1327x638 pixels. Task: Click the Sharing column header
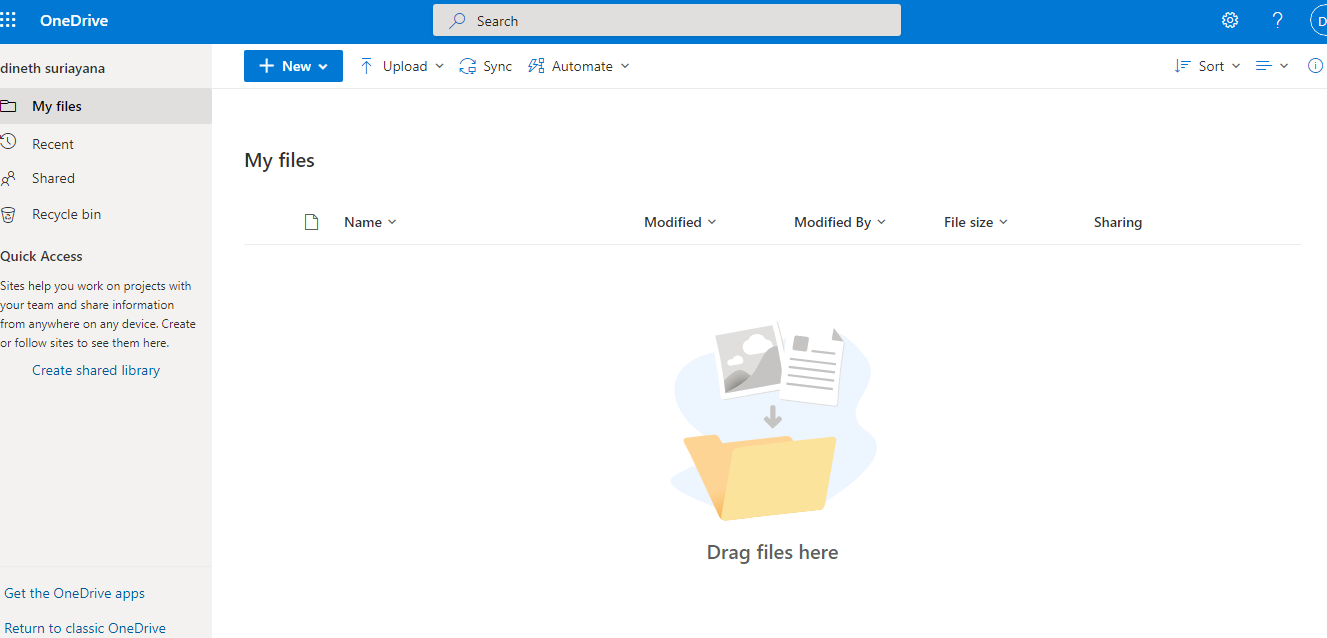tap(1118, 222)
